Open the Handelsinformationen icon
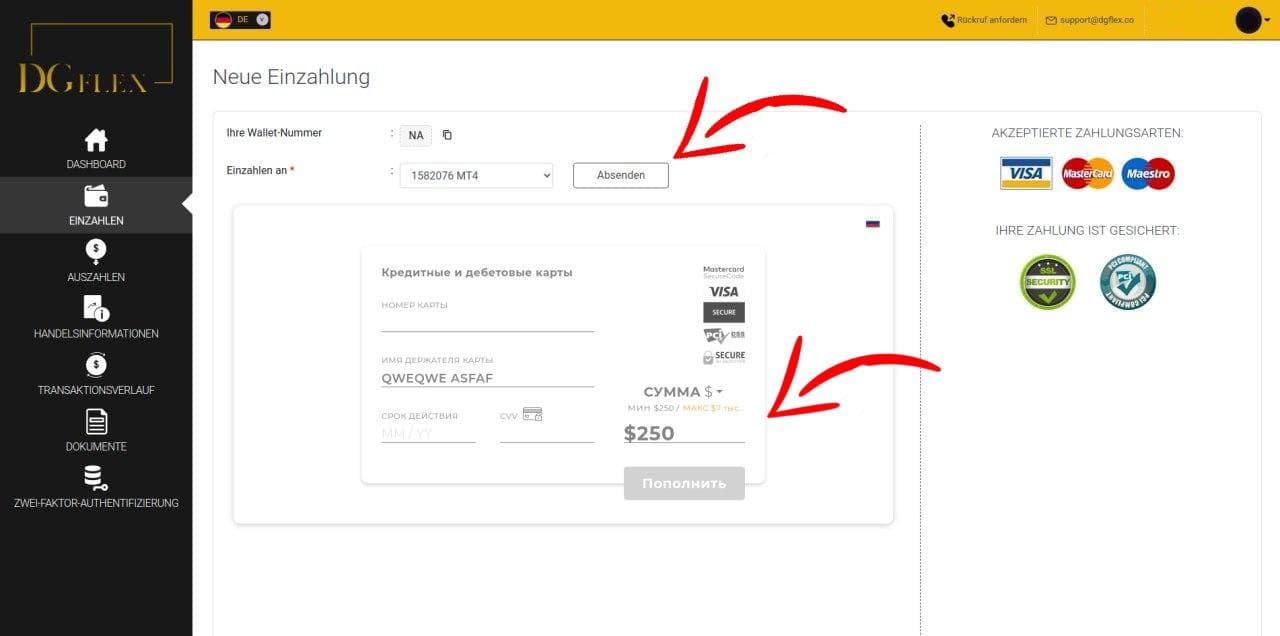 (x=96, y=309)
